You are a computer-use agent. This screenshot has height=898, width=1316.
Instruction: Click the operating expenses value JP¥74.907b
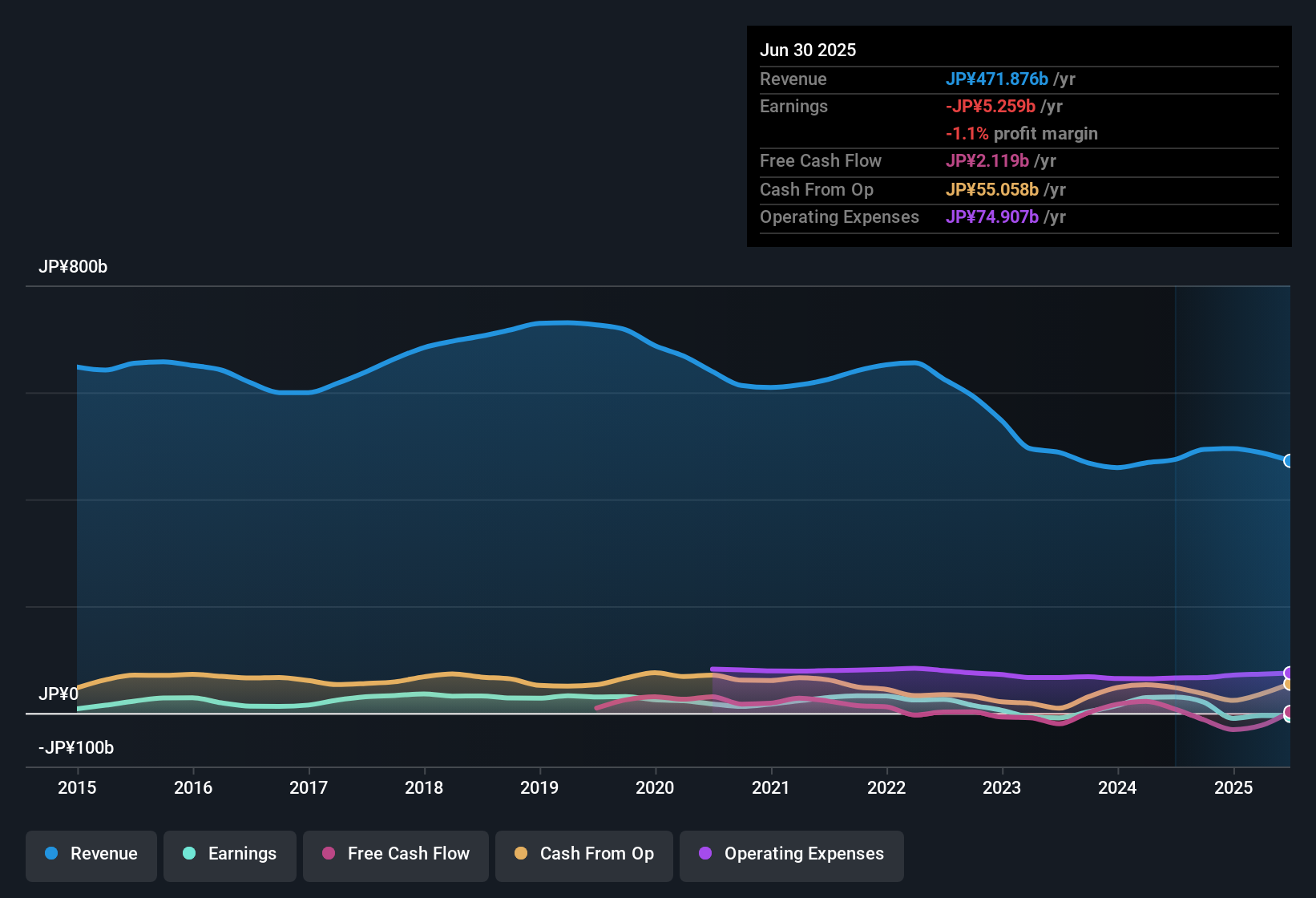(992, 217)
